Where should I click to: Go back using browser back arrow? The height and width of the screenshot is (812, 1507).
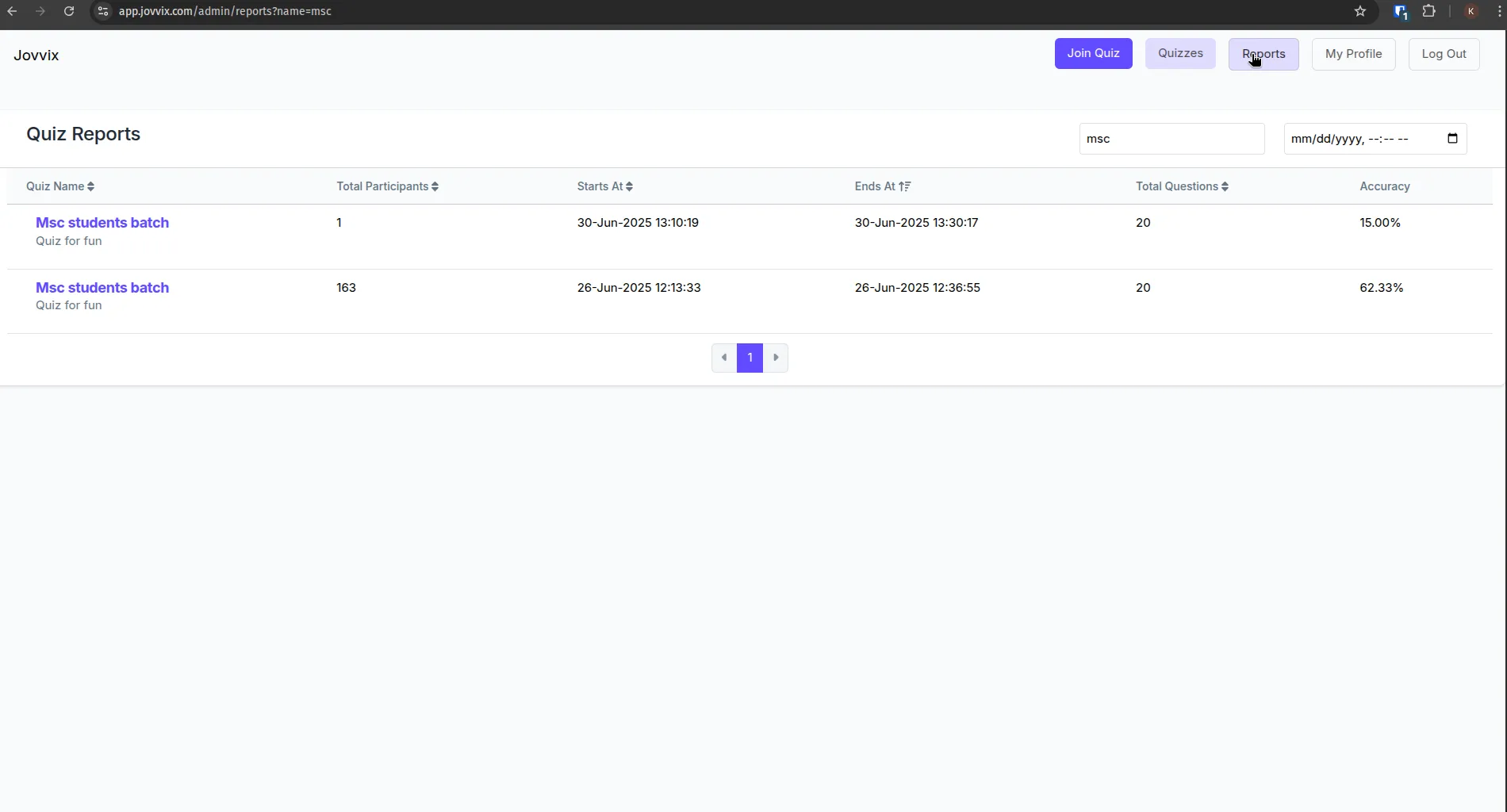[x=12, y=11]
